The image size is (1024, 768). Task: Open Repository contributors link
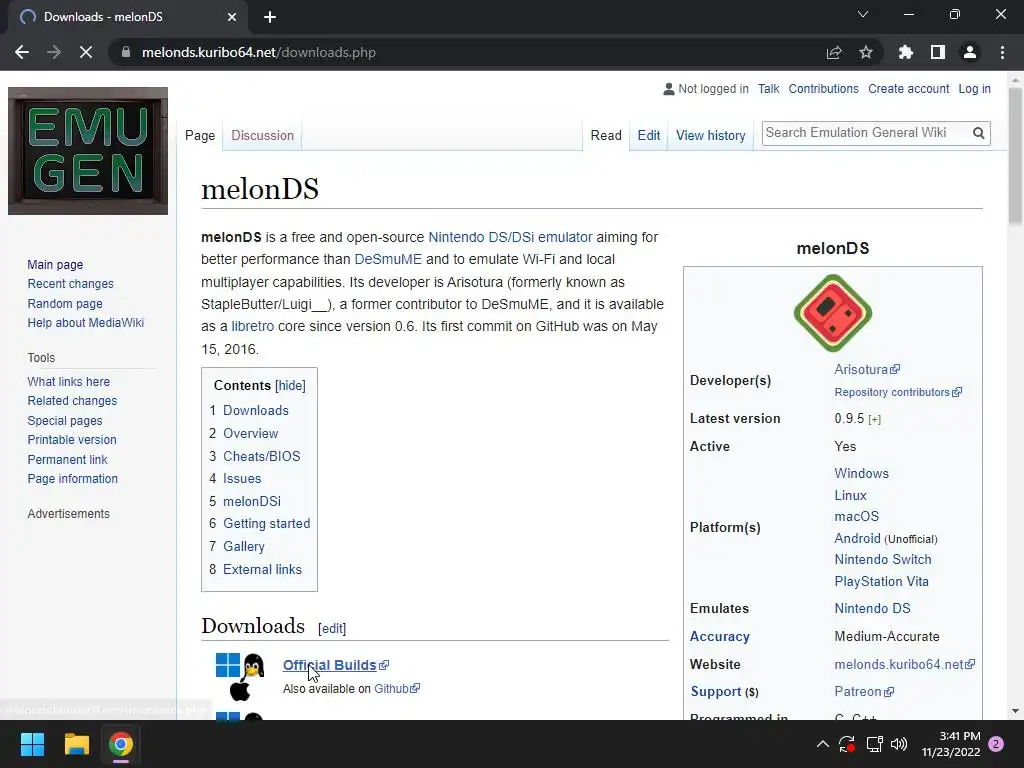click(x=897, y=392)
